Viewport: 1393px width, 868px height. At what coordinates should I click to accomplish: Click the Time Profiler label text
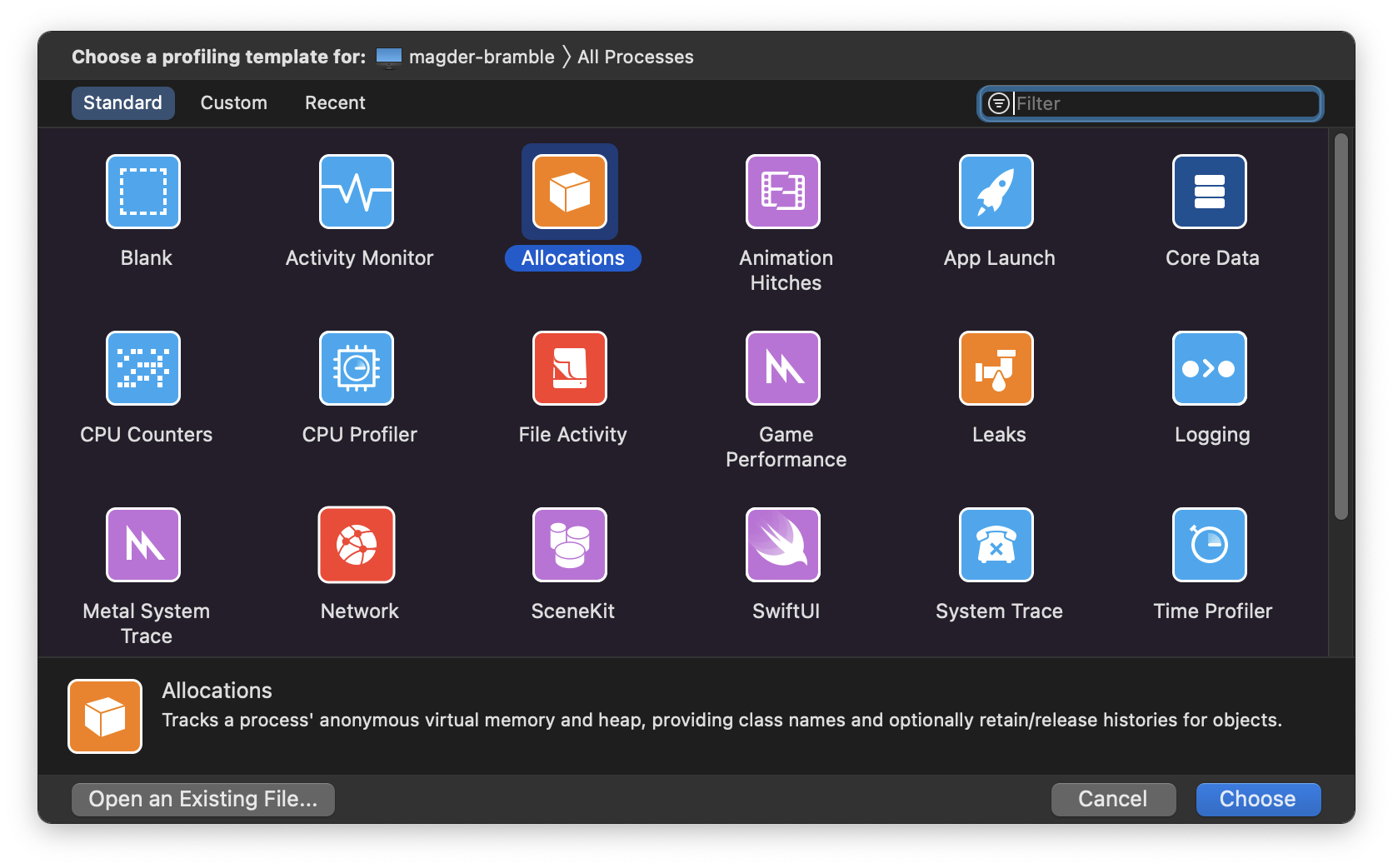[x=1213, y=611]
